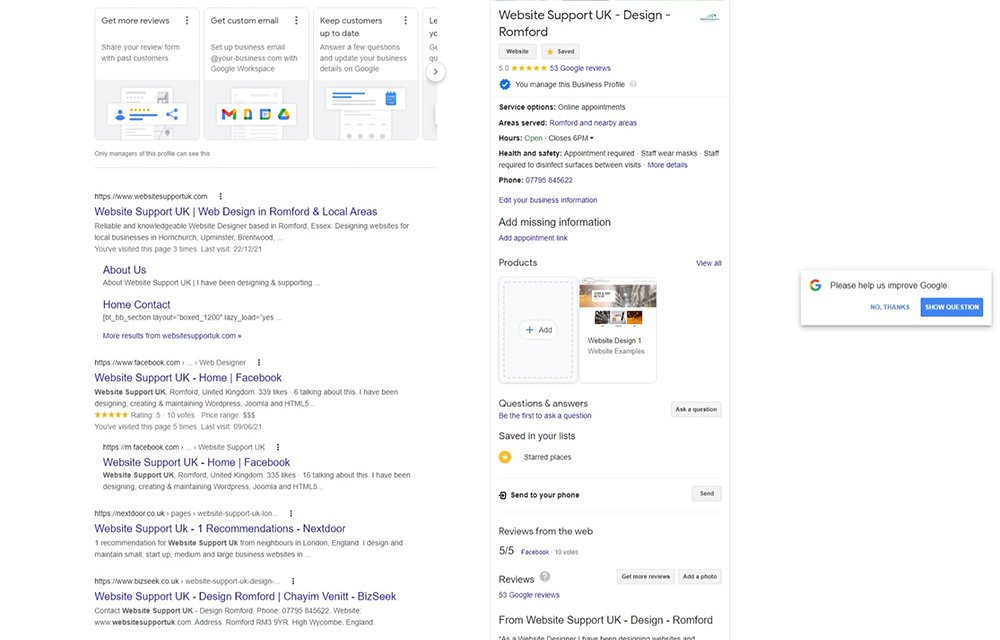1000x640 pixels.
Task: Click SHOW QUESTION button
Action: [x=952, y=307]
